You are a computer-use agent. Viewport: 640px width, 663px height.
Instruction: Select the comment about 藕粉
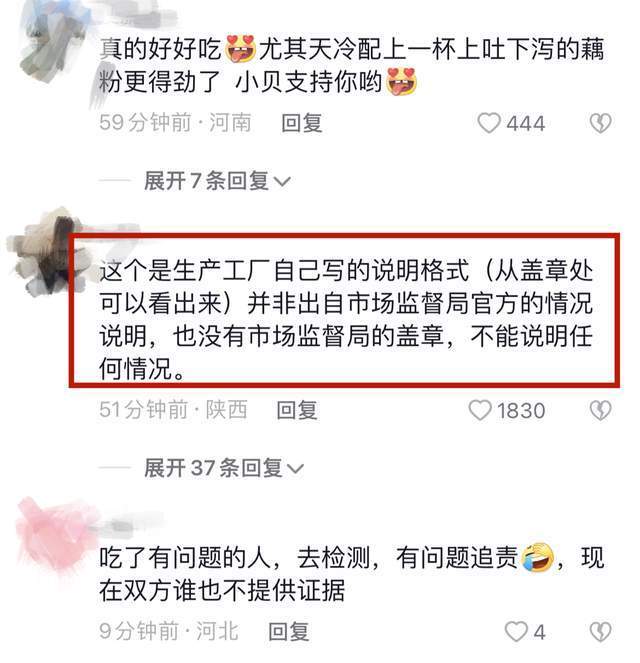pos(352,65)
